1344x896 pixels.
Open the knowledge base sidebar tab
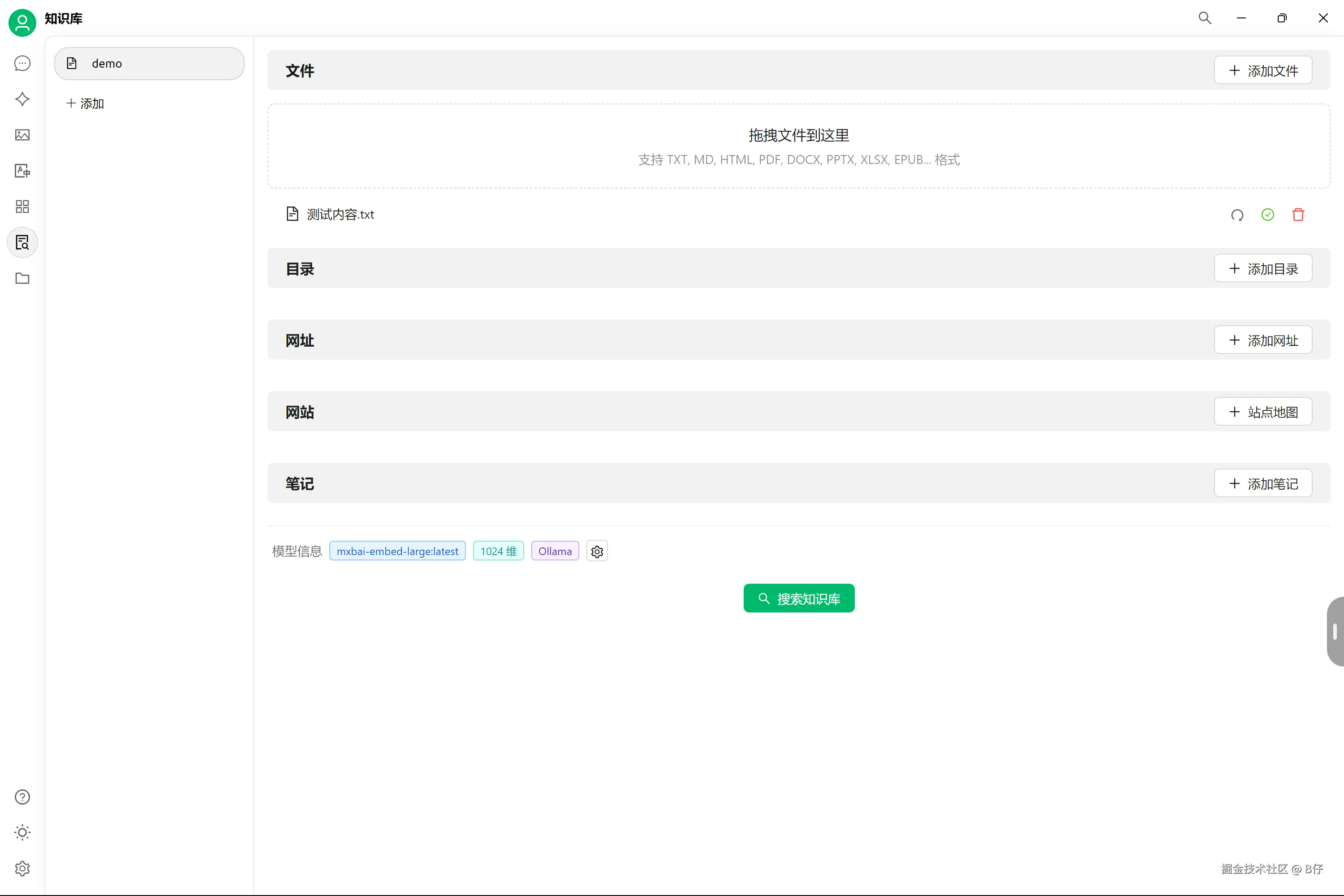22,243
